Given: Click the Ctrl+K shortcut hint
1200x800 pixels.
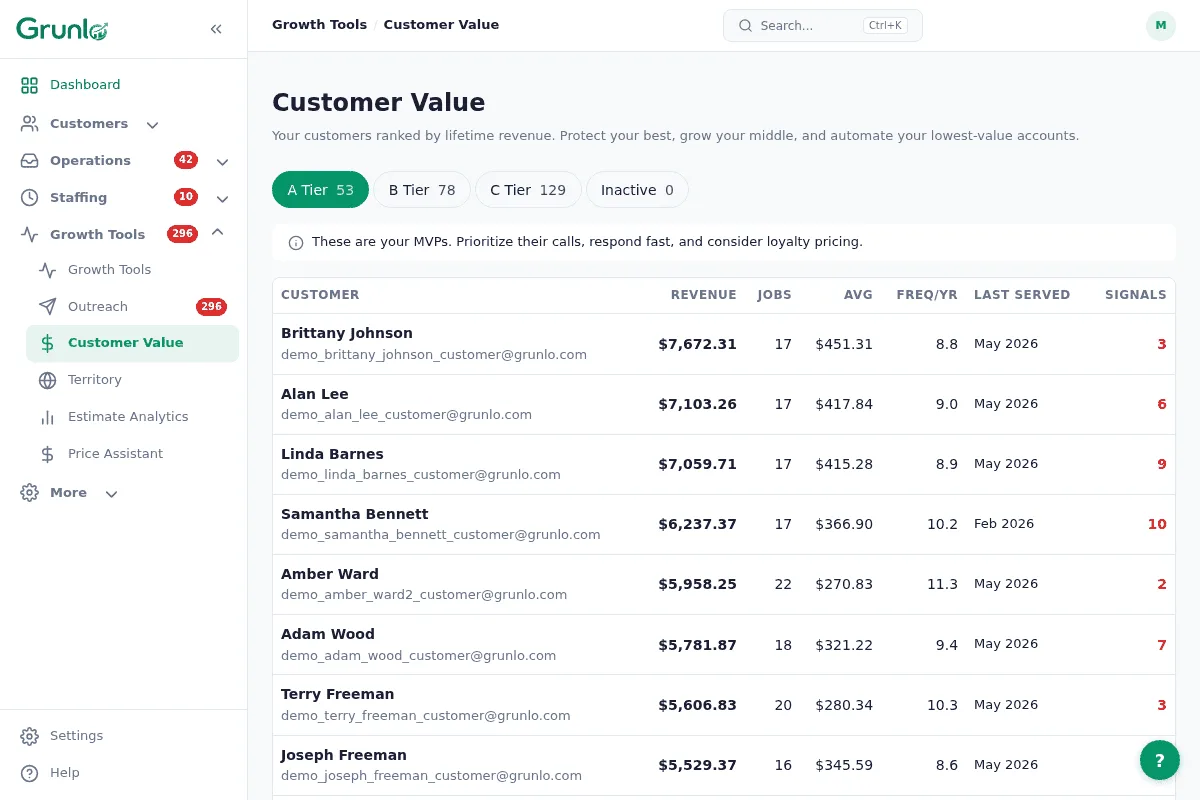Looking at the screenshot, I should [x=885, y=26].
